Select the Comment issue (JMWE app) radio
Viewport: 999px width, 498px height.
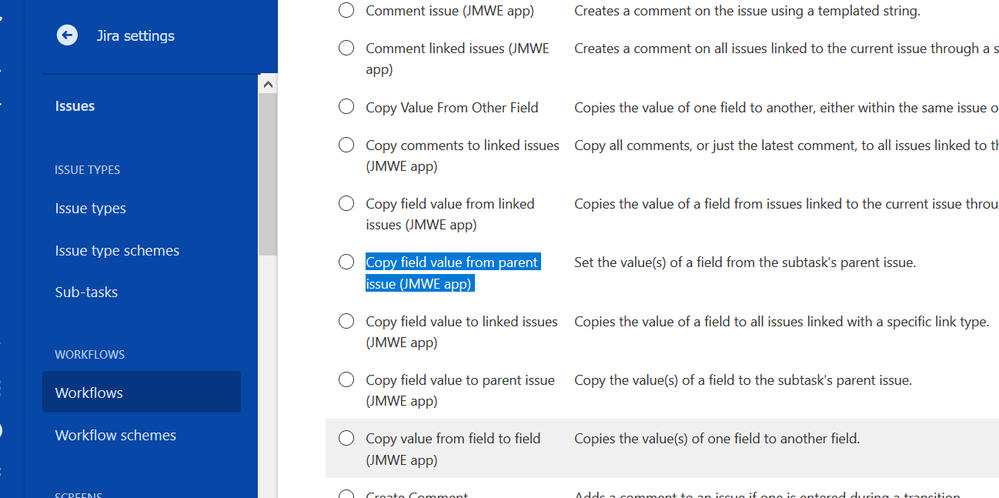pyautogui.click(x=346, y=10)
